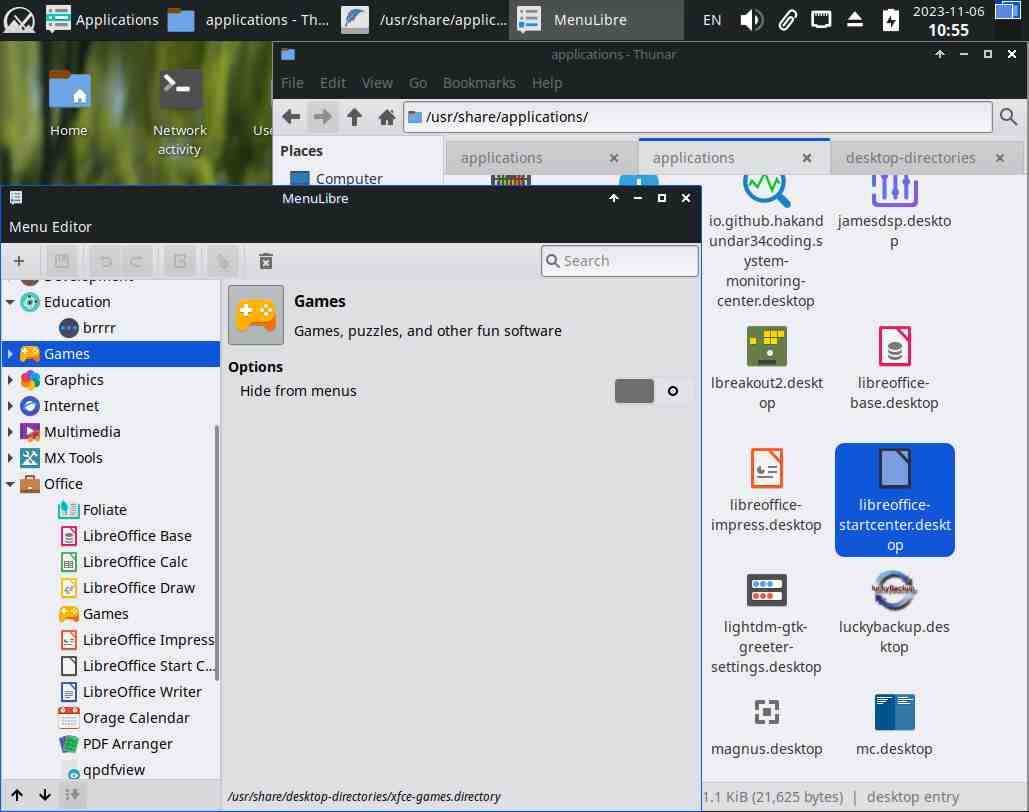Screen dimensions: 1029x812
Task: Go back in Thunar
Action: coord(291,117)
